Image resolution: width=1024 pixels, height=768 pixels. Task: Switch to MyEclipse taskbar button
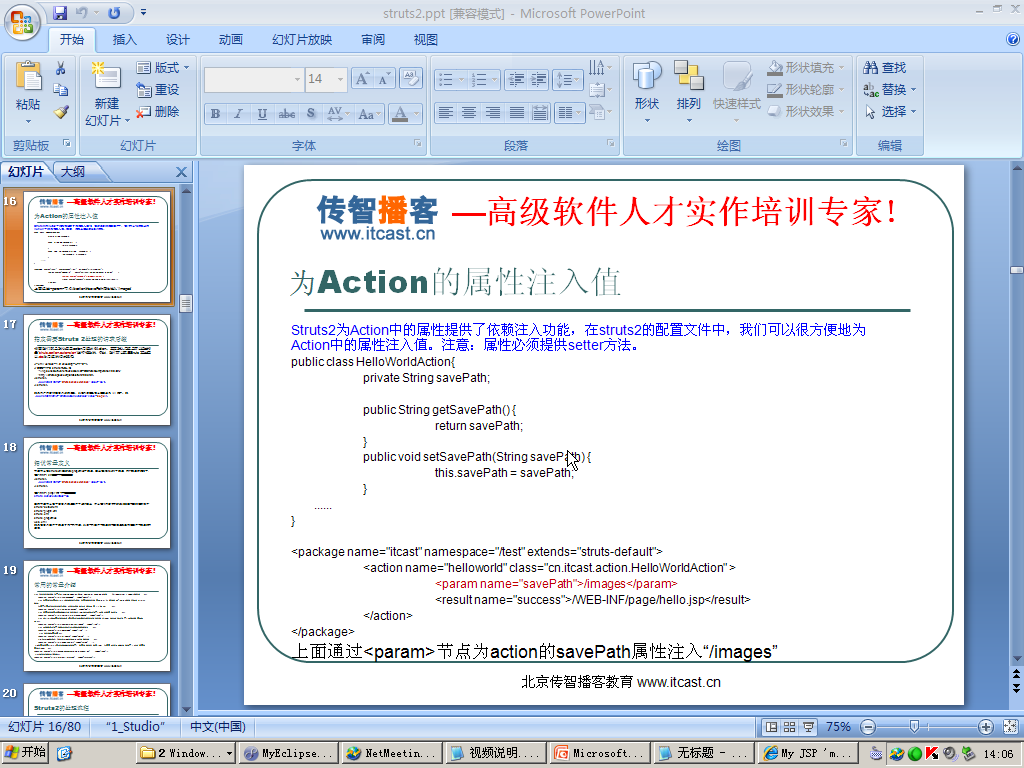[289, 753]
